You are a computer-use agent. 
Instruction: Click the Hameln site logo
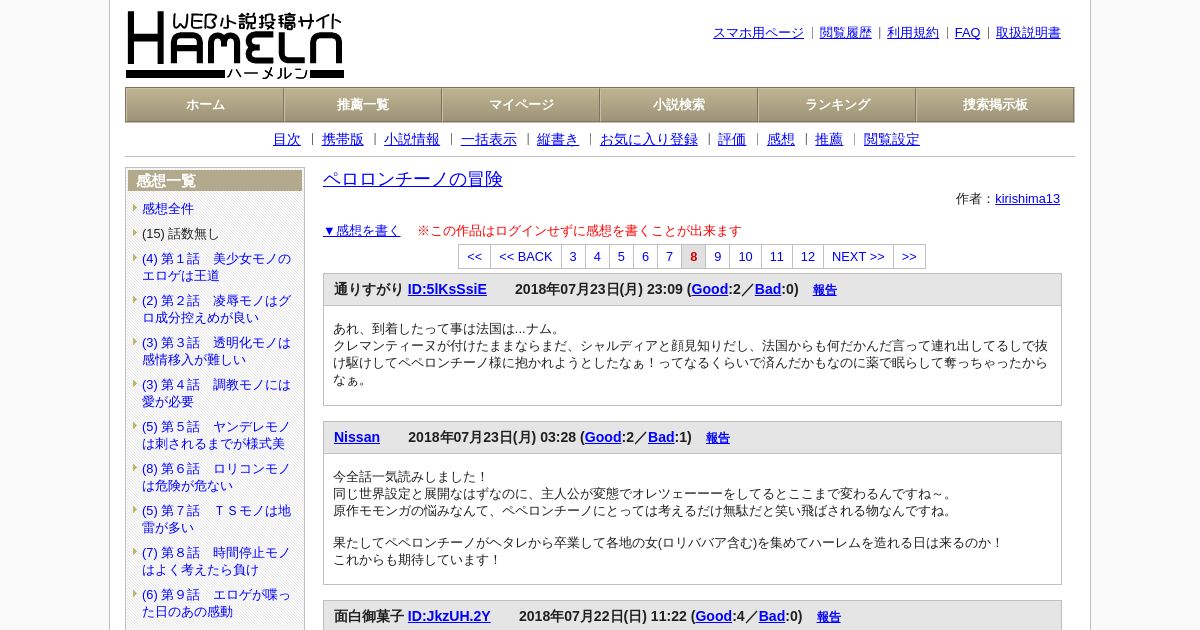tap(235, 45)
